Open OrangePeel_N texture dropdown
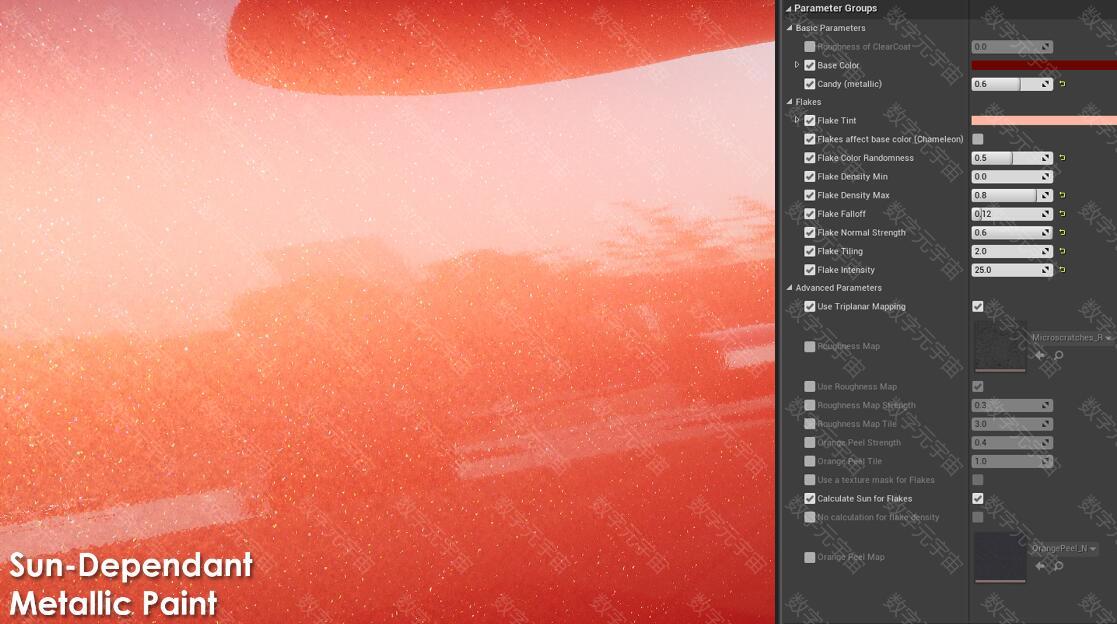1117x624 pixels. [1064, 548]
